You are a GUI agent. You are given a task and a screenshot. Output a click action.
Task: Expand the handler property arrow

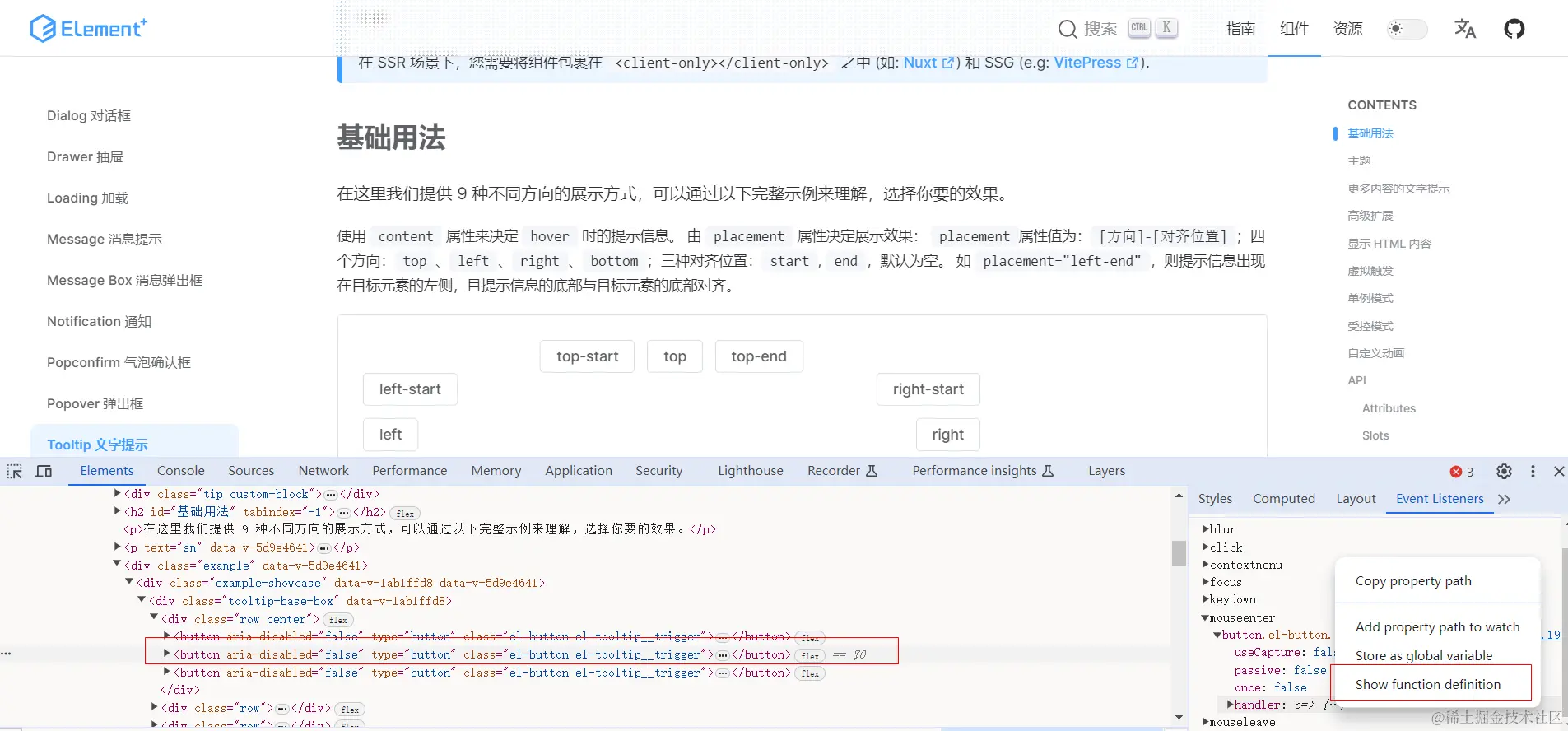tap(1231, 705)
